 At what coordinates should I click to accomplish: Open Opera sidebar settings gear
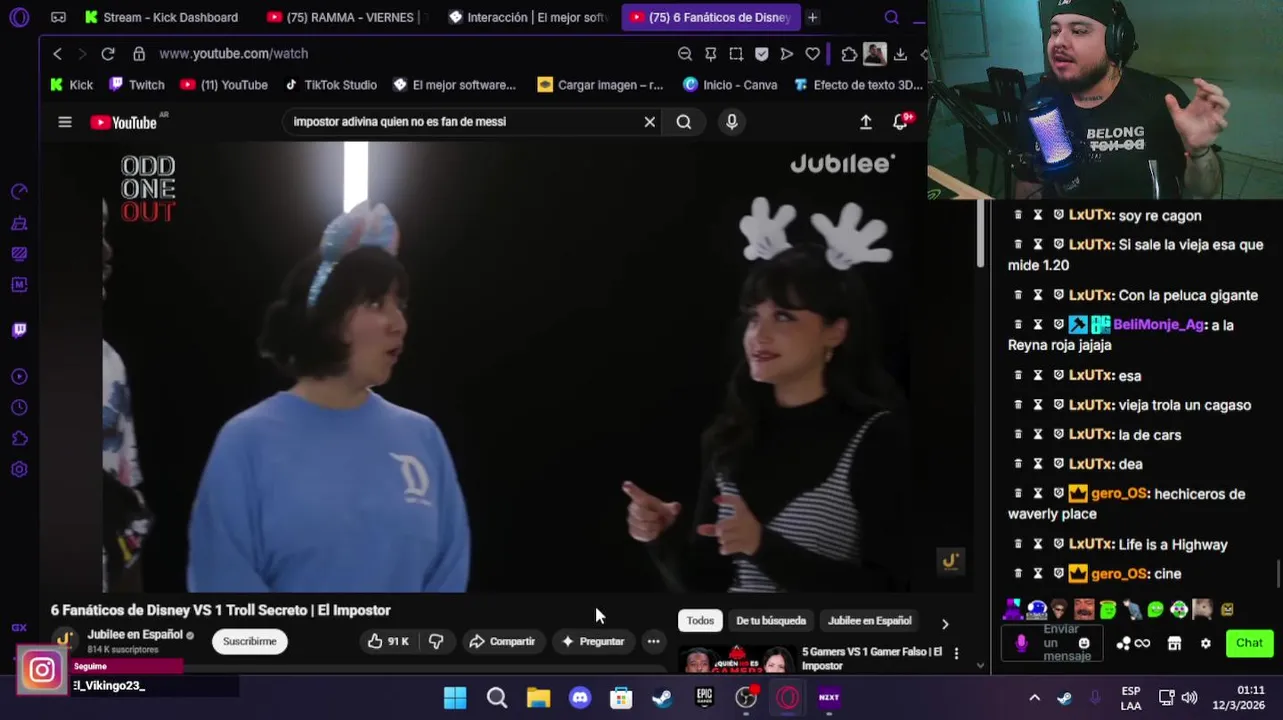pyautogui.click(x=19, y=469)
